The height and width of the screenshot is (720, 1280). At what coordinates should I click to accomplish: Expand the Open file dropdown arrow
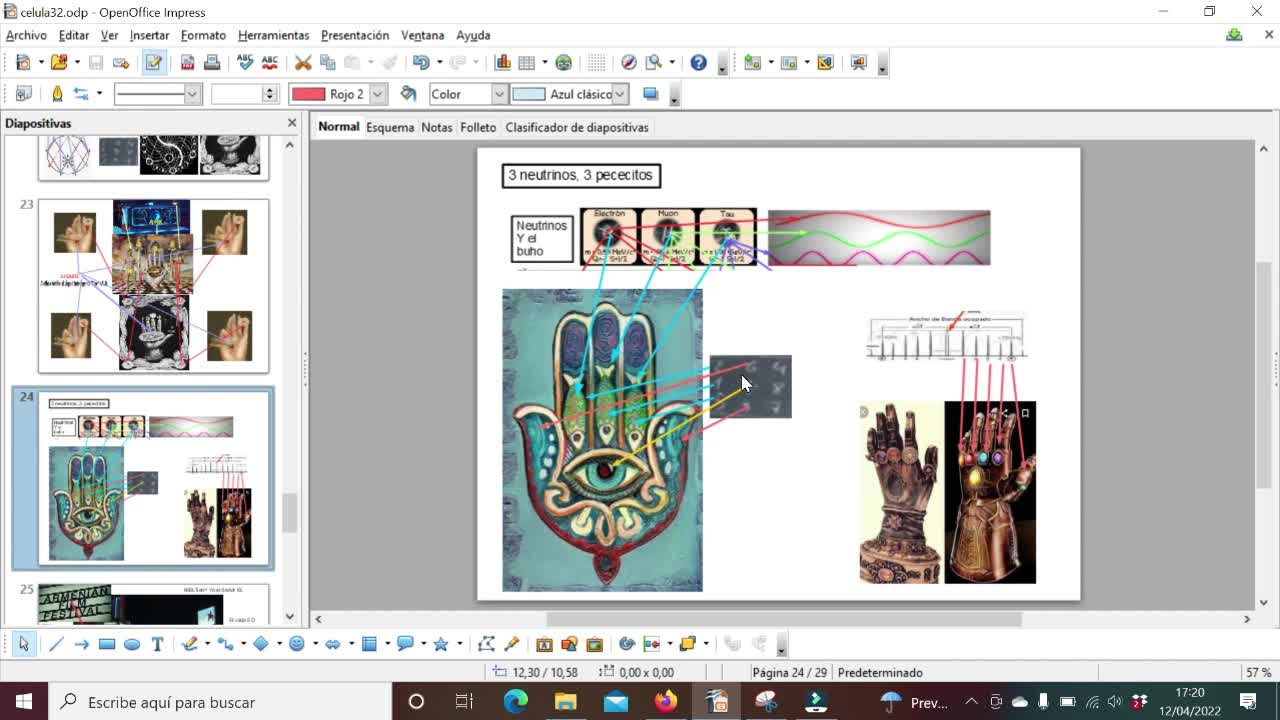click(76, 63)
